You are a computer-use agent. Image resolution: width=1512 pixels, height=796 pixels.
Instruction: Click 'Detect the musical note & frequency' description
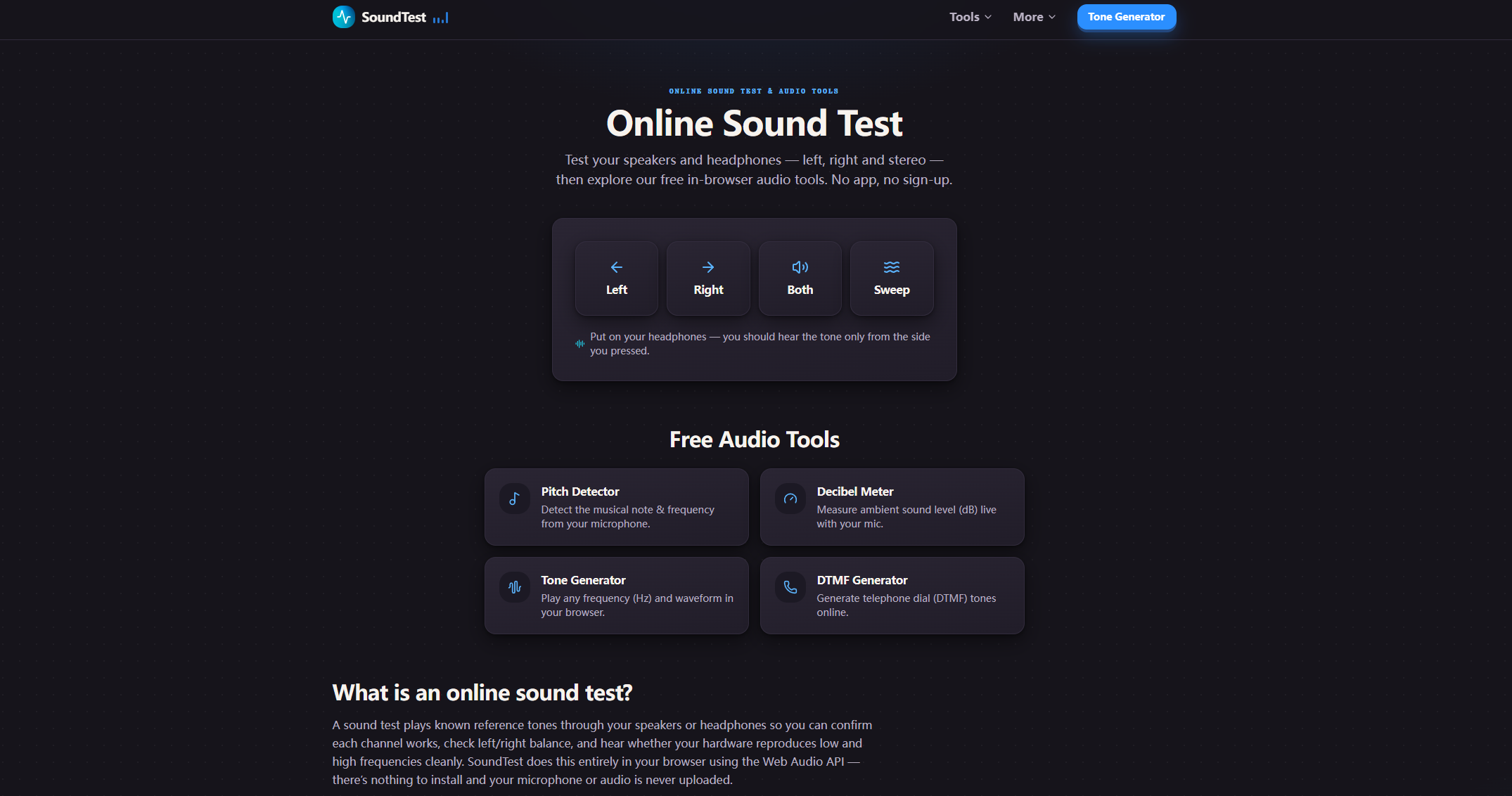627,517
